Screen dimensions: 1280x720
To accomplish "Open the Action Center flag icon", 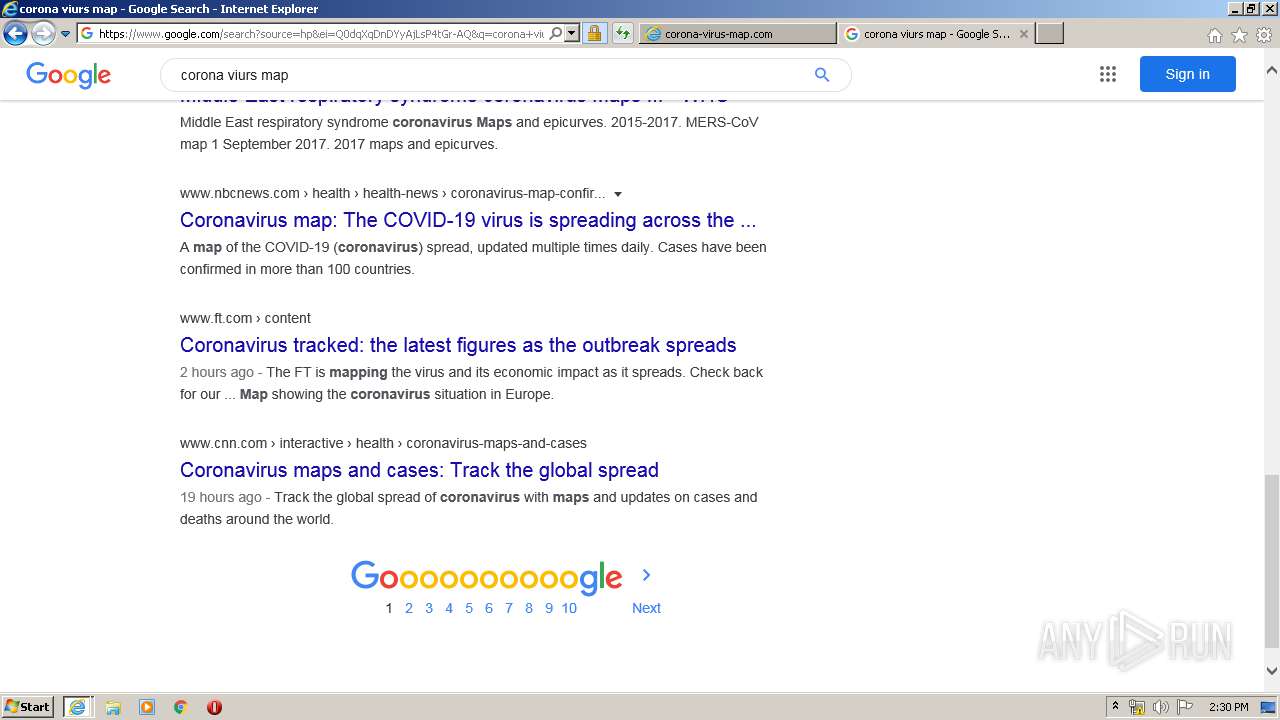I will pyautogui.click(x=1185, y=707).
